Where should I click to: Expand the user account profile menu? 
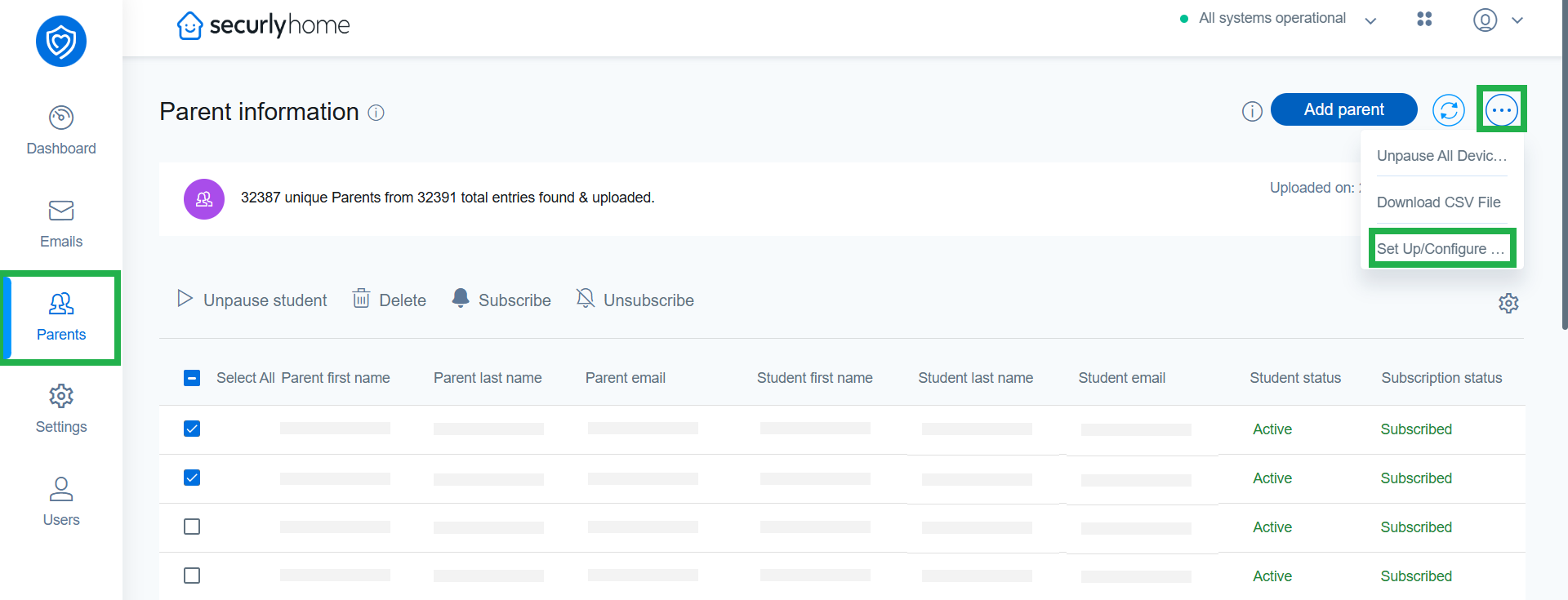(1497, 20)
